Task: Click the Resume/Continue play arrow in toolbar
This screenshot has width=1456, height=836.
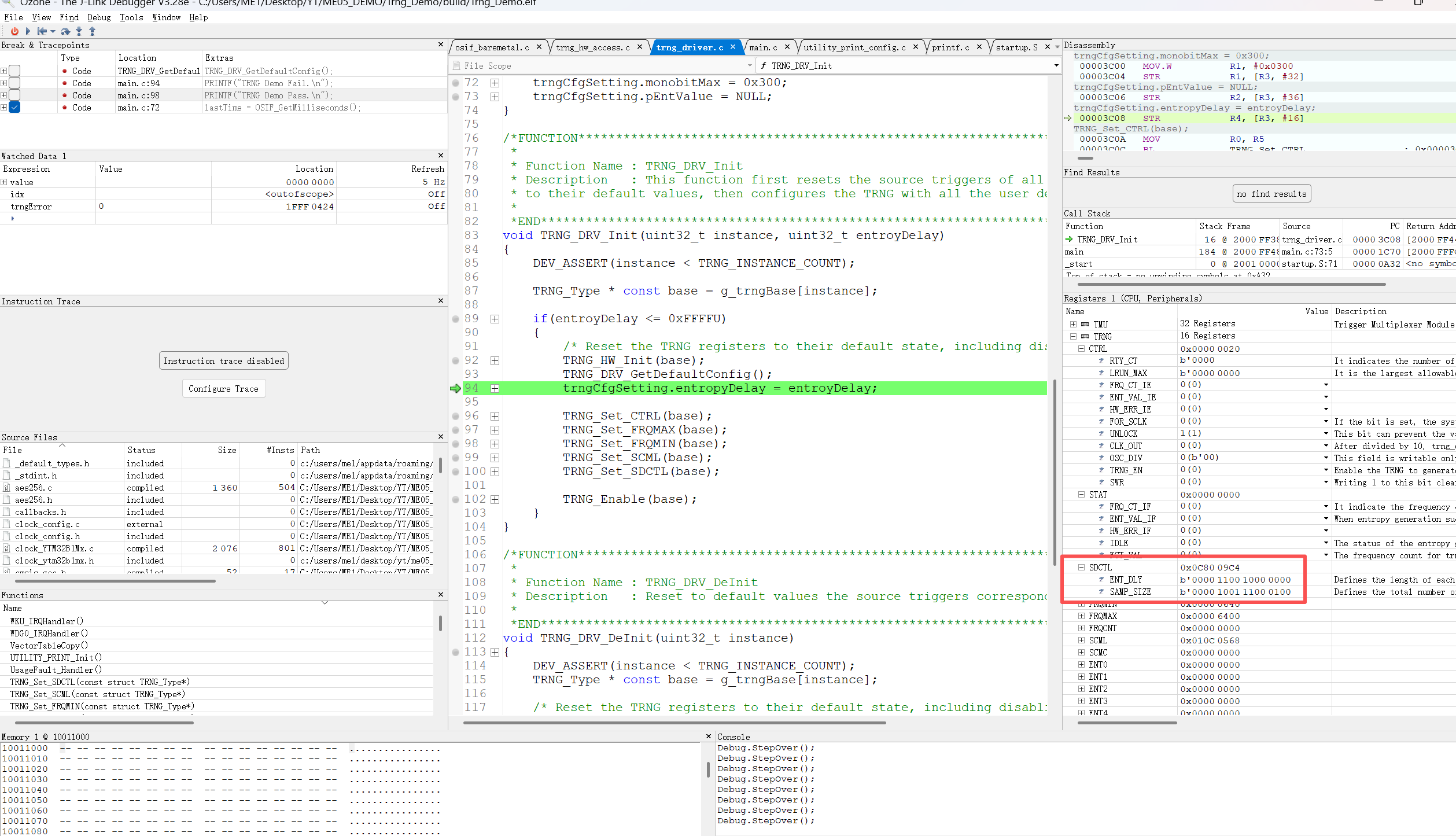Action: coord(28,31)
